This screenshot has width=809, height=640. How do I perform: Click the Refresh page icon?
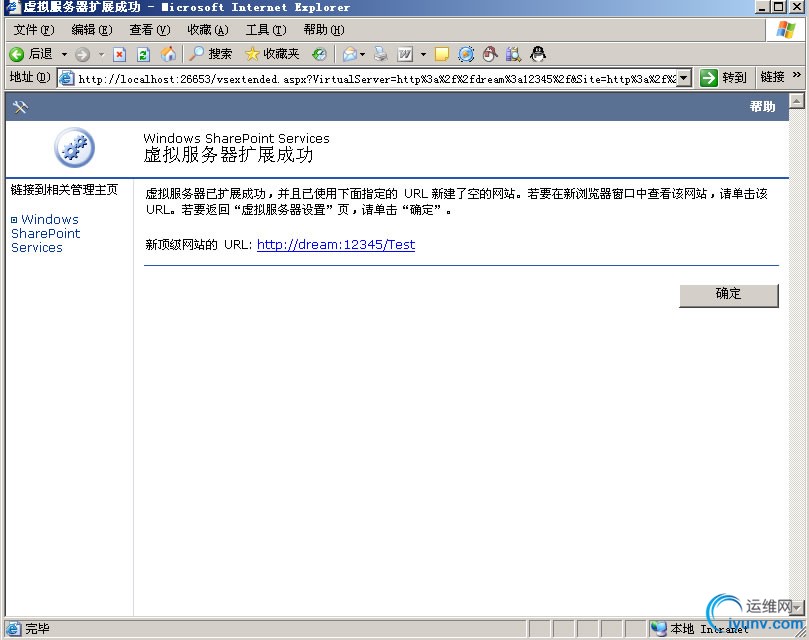[143, 54]
